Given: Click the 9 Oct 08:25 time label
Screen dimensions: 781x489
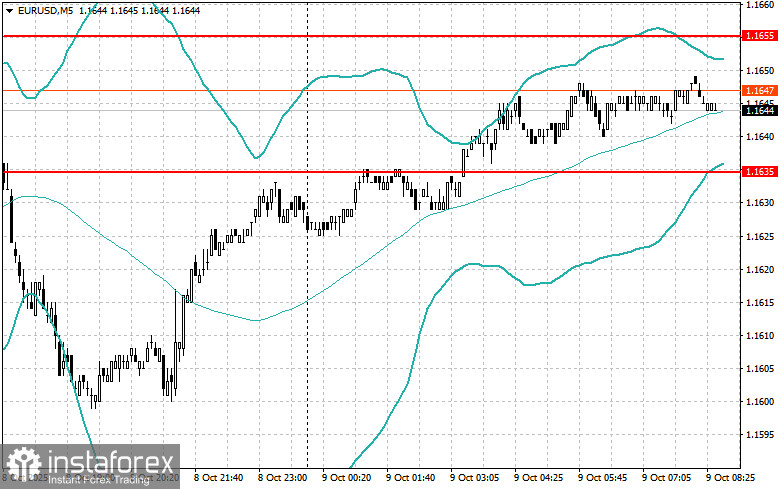Looking at the screenshot, I should (x=730, y=478).
